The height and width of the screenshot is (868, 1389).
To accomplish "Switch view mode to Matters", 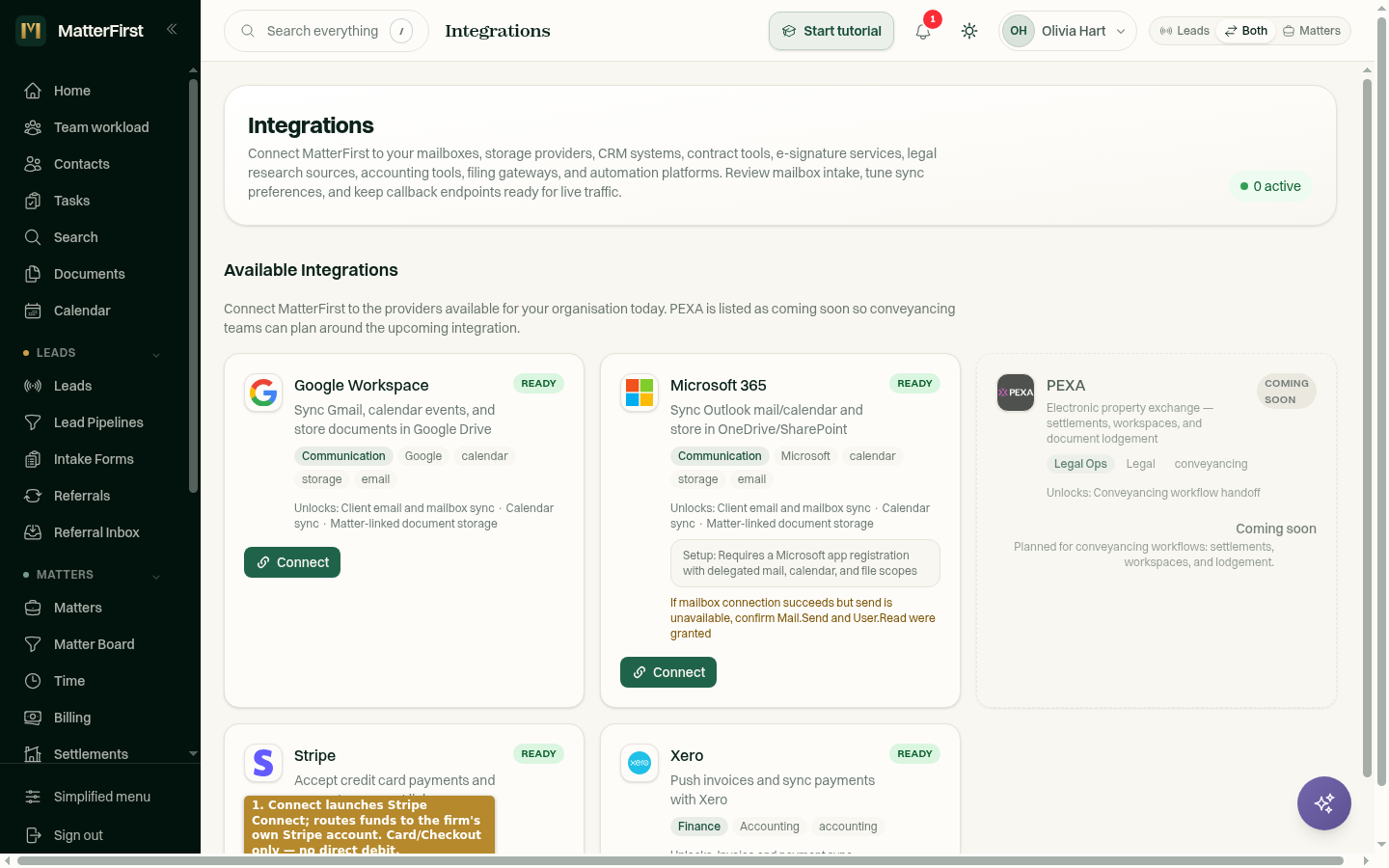I will 1312,31.
